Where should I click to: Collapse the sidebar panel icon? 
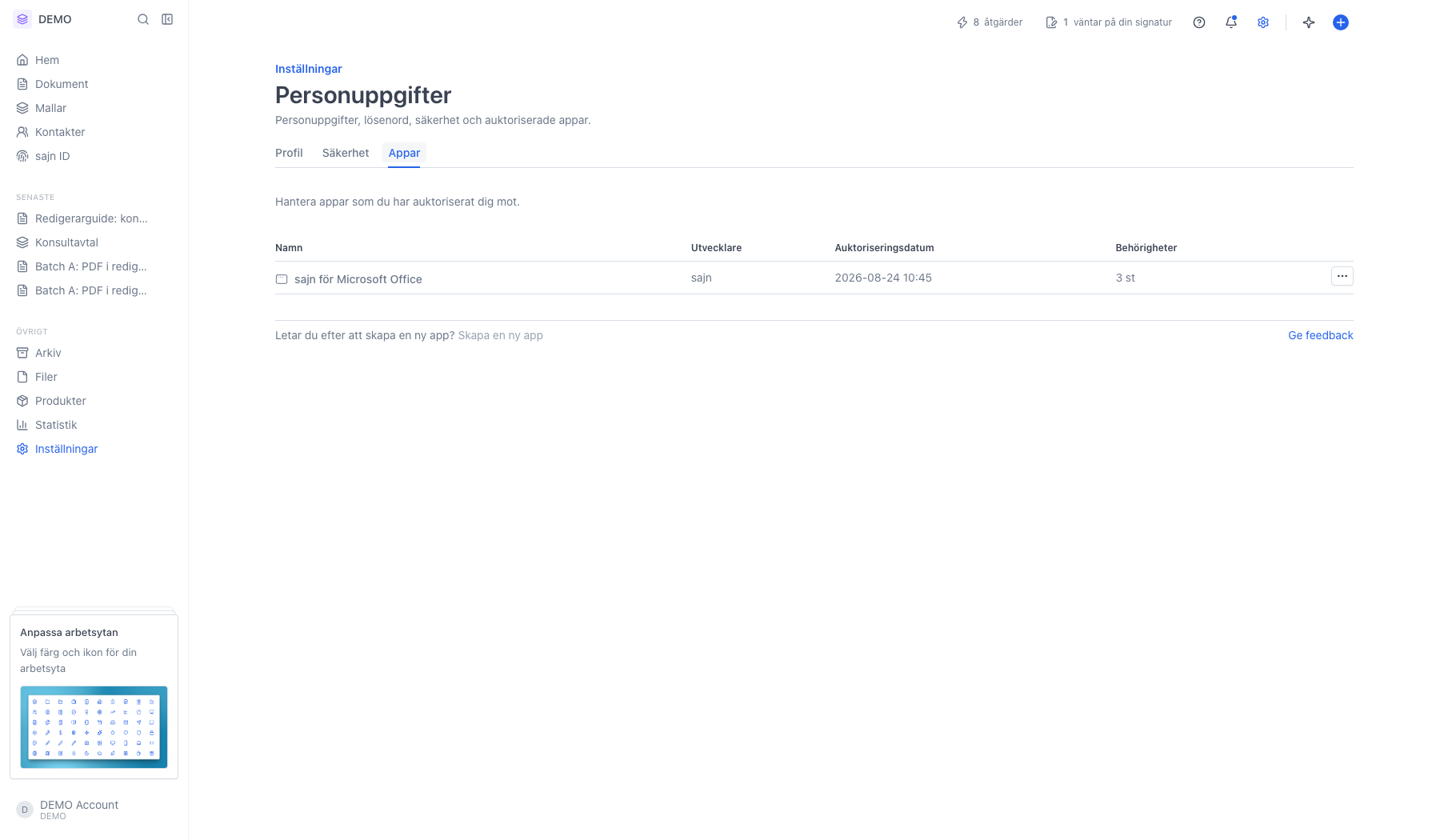[x=167, y=19]
